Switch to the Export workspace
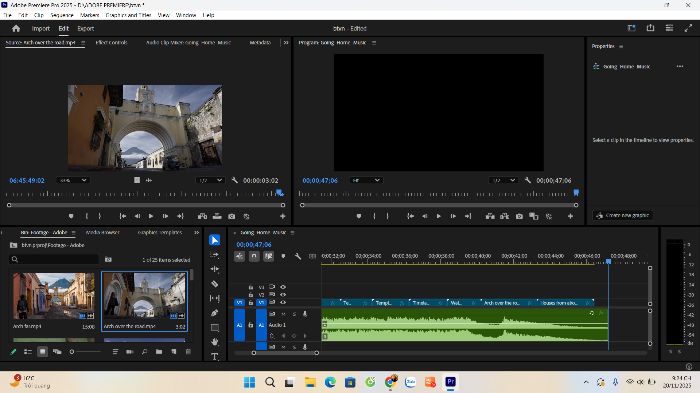 (x=86, y=28)
